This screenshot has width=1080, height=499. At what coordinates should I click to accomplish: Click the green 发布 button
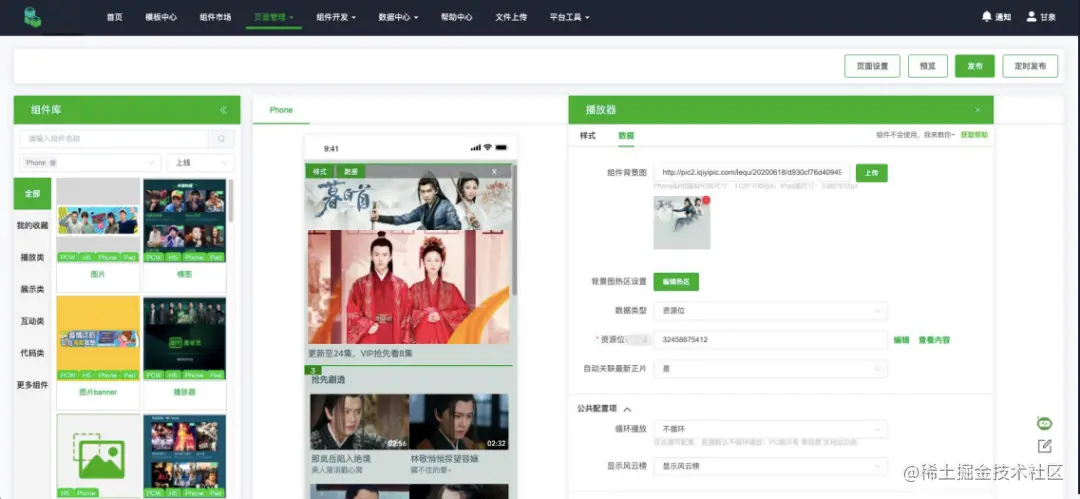[975, 66]
